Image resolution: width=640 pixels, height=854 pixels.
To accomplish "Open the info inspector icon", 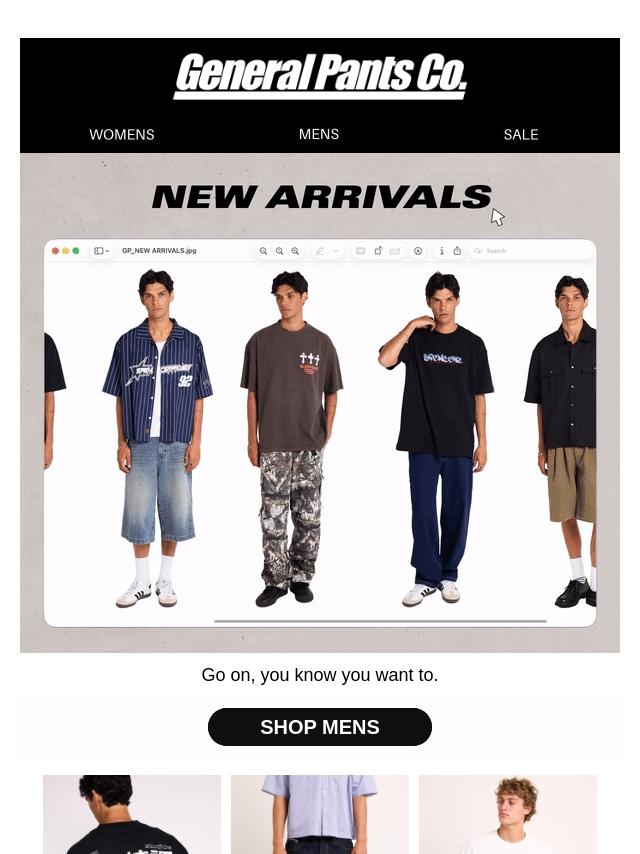I will (x=442, y=251).
